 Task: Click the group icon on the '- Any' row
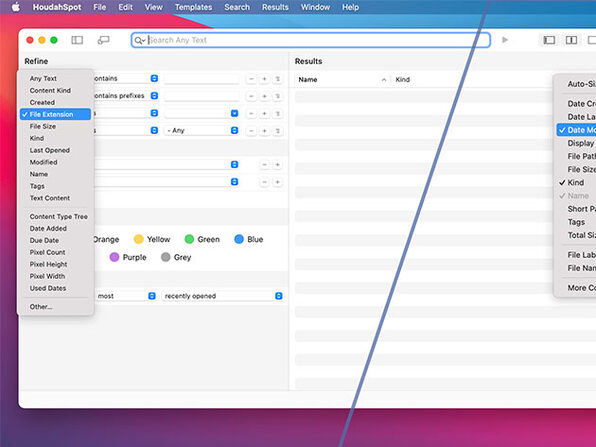(x=278, y=131)
